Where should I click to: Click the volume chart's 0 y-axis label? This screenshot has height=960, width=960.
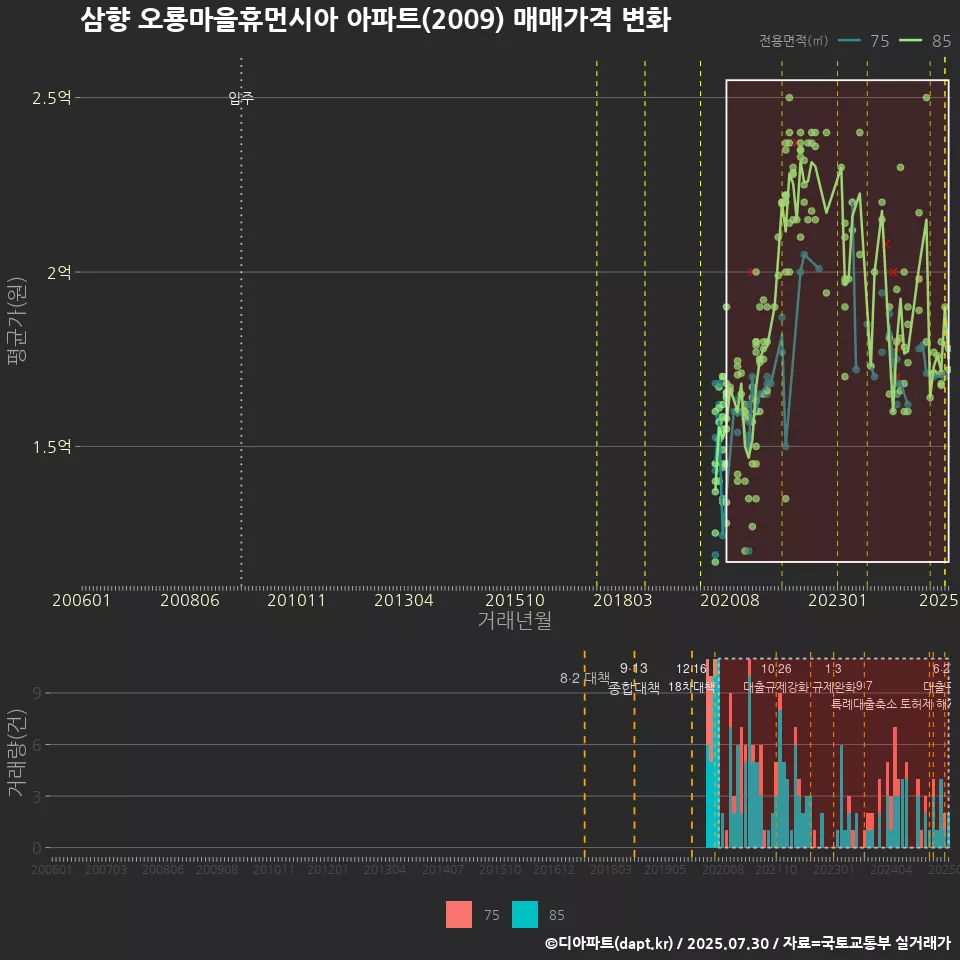(37, 849)
